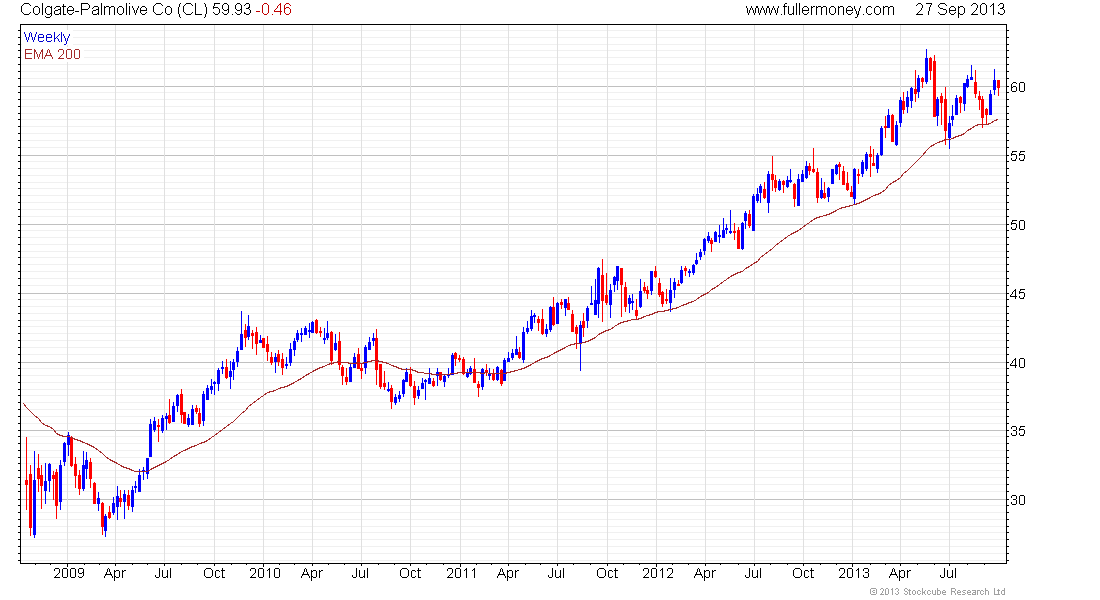Click the 2011 label on the time axis
Image resolution: width=1100 pixels, height=600 pixels.
462,573
